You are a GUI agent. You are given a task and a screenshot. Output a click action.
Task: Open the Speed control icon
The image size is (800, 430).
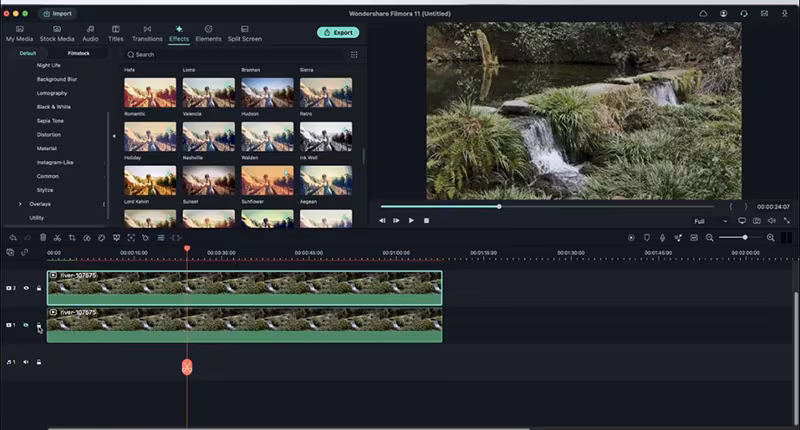(87, 238)
